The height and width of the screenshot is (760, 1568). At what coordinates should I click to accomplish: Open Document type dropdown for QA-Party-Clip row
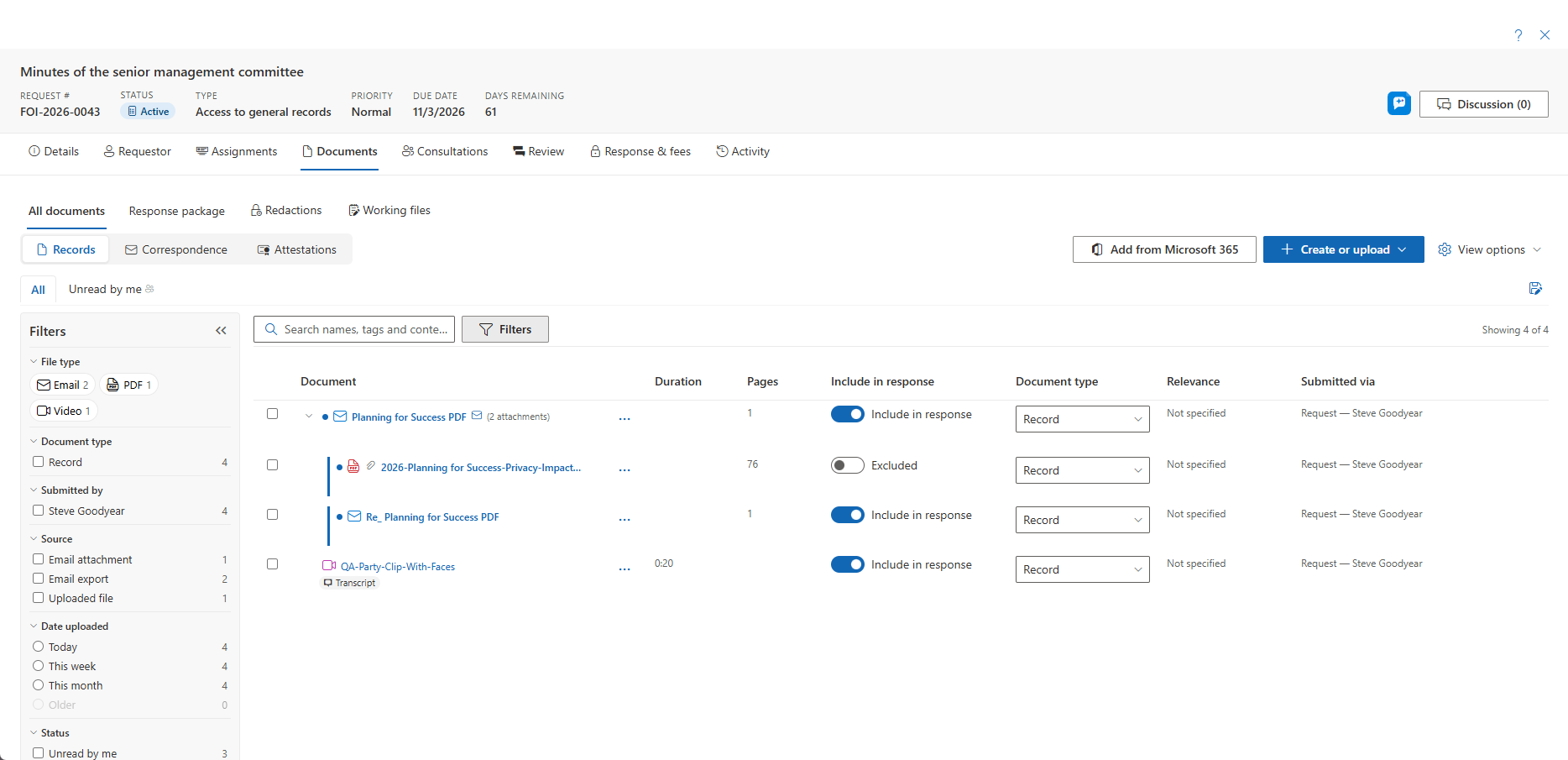tap(1083, 569)
